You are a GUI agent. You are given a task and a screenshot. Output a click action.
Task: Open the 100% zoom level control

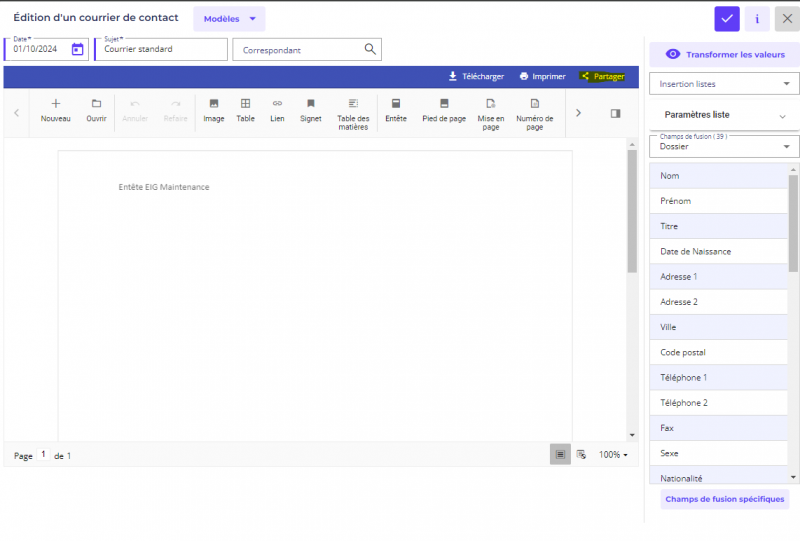tap(613, 455)
